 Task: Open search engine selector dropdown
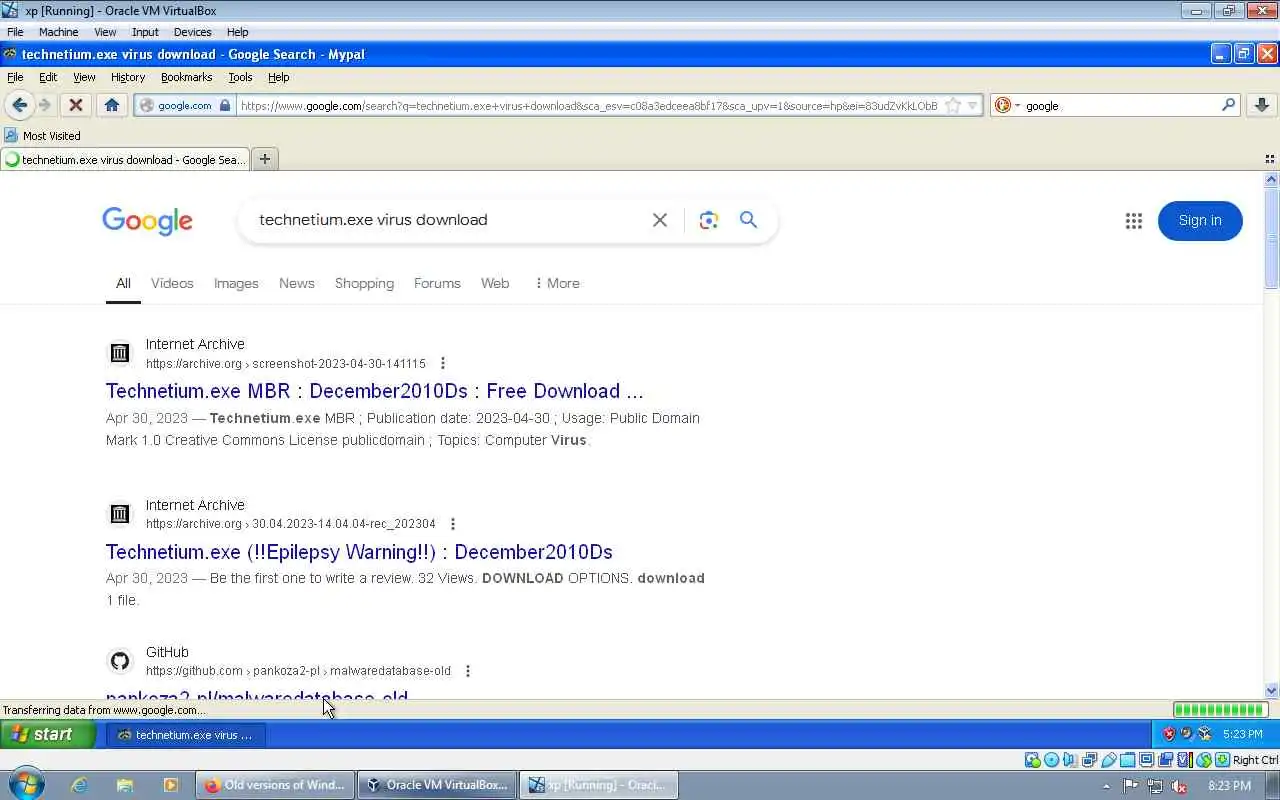point(1007,105)
